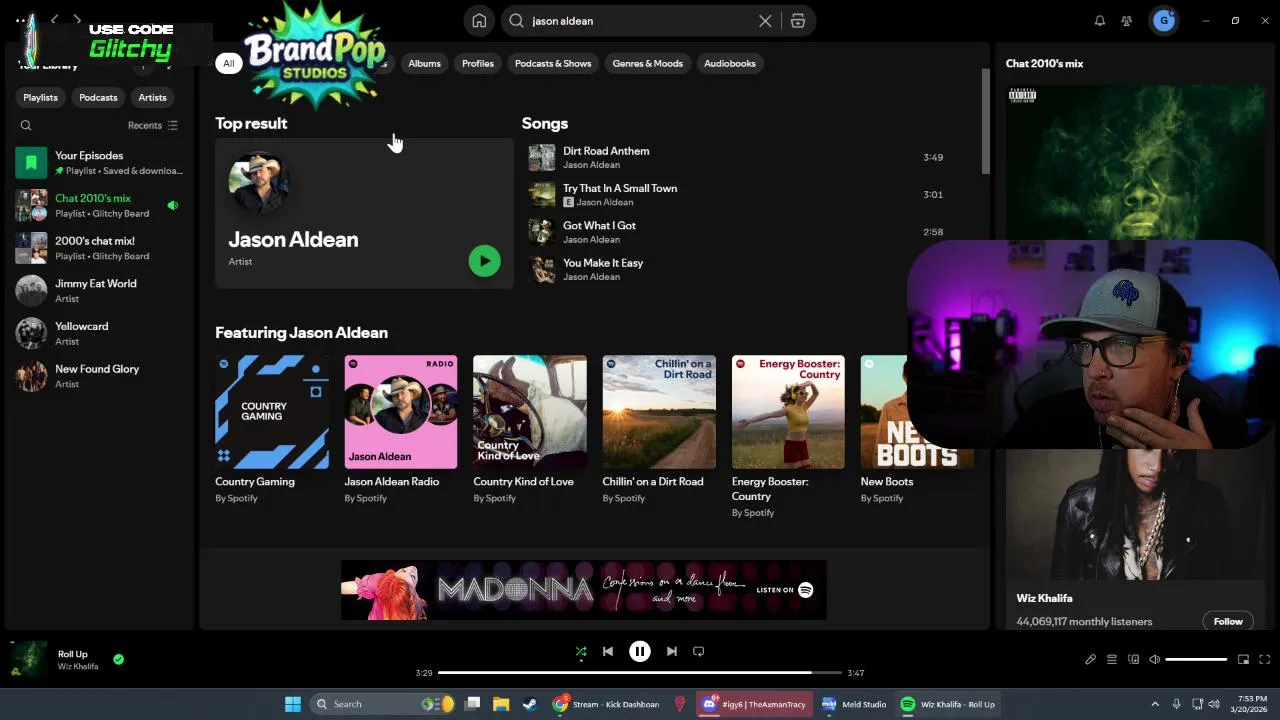
Task: Open the Jason Aldean artist name link
Action: pyautogui.click(x=293, y=240)
